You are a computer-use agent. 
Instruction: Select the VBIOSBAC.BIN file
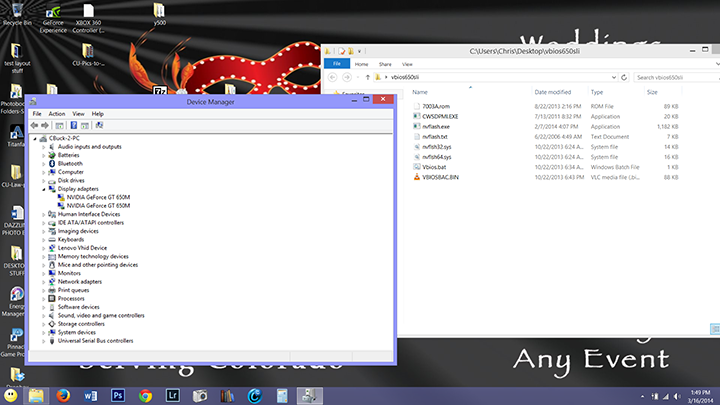click(x=440, y=177)
